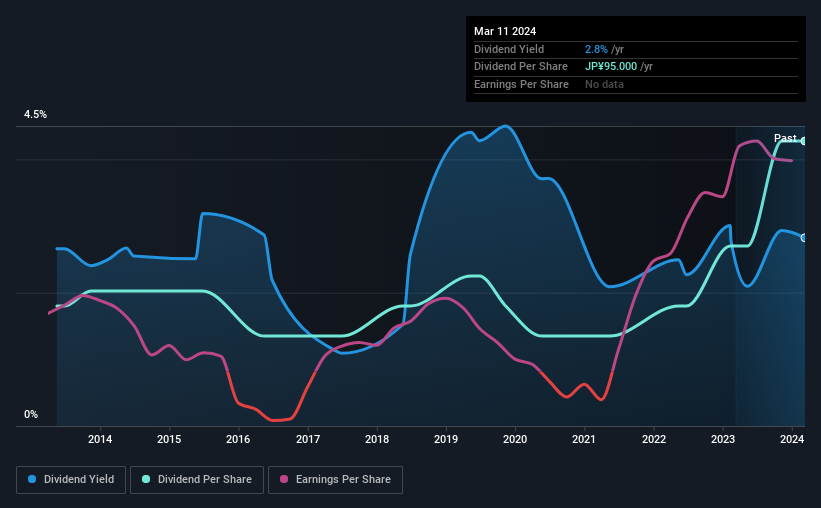Select the 2015 x-axis year label
Viewport: 821px width, 508px height.
169,439
